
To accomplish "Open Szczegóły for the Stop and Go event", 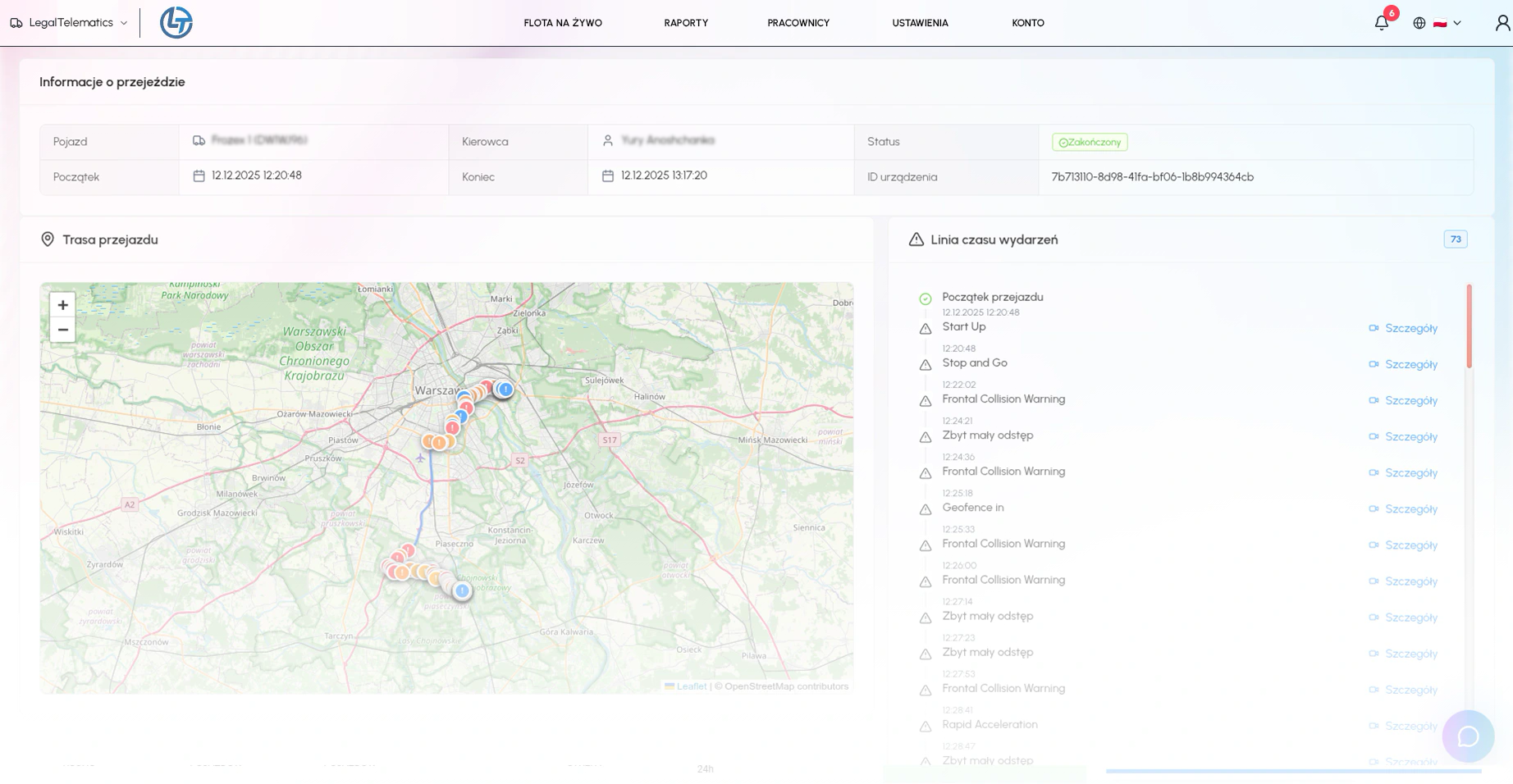I will (1410, 364).
